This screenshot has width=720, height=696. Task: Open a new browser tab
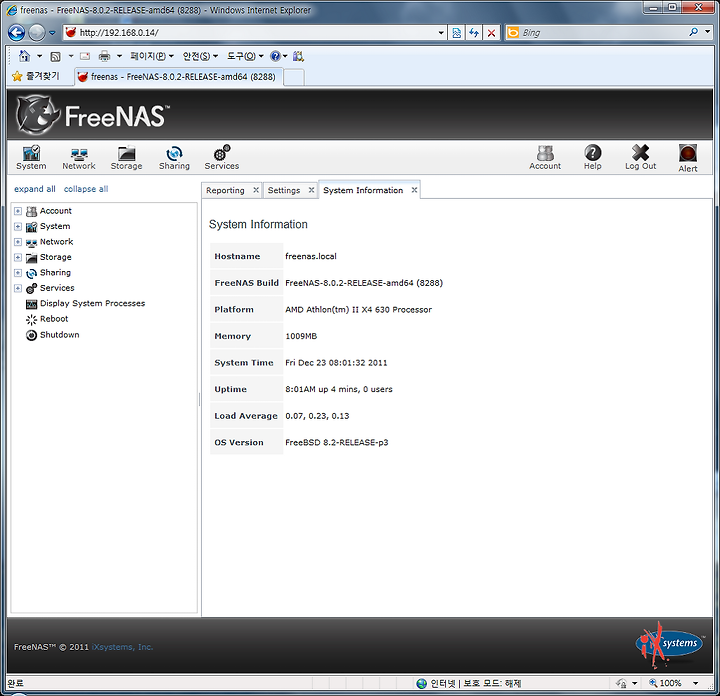coord(294,77)
